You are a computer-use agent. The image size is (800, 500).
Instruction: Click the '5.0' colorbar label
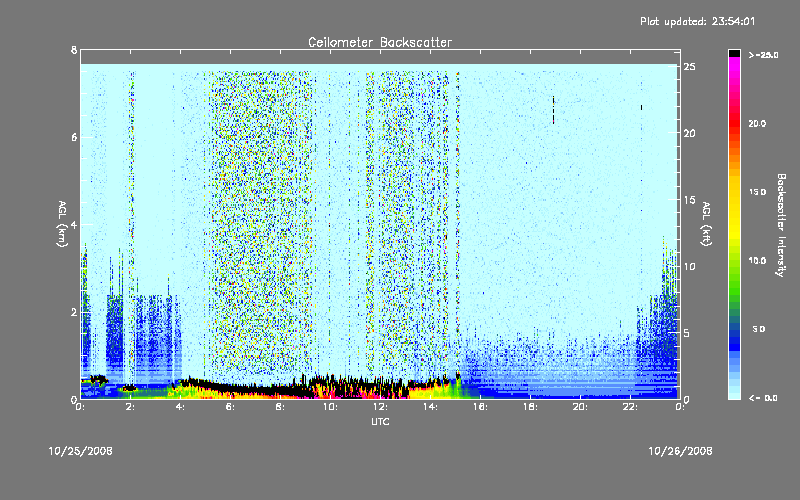tap(759, 329)
